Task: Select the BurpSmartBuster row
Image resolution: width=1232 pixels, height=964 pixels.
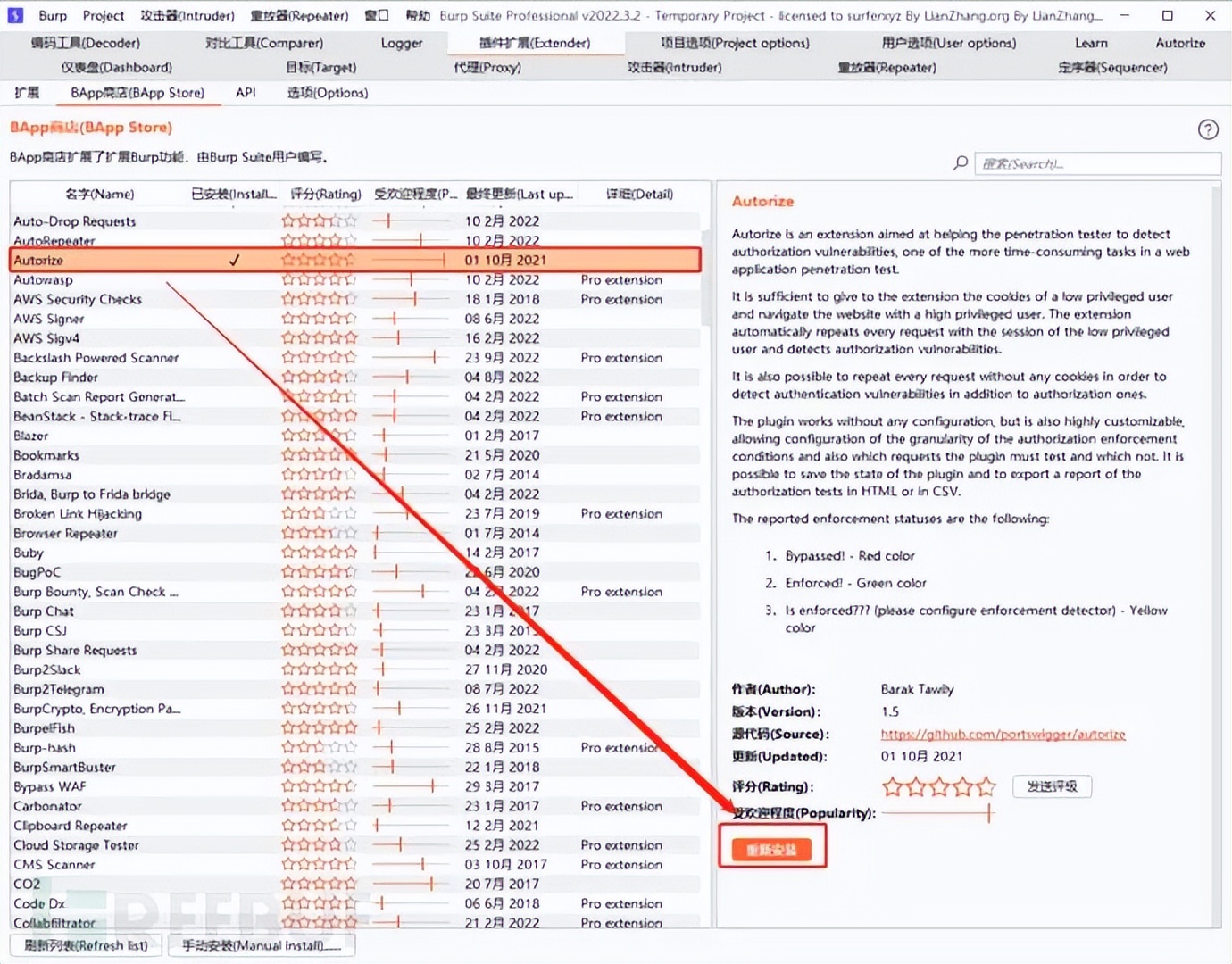Action: pyautogui.click(x=355, y=767)
